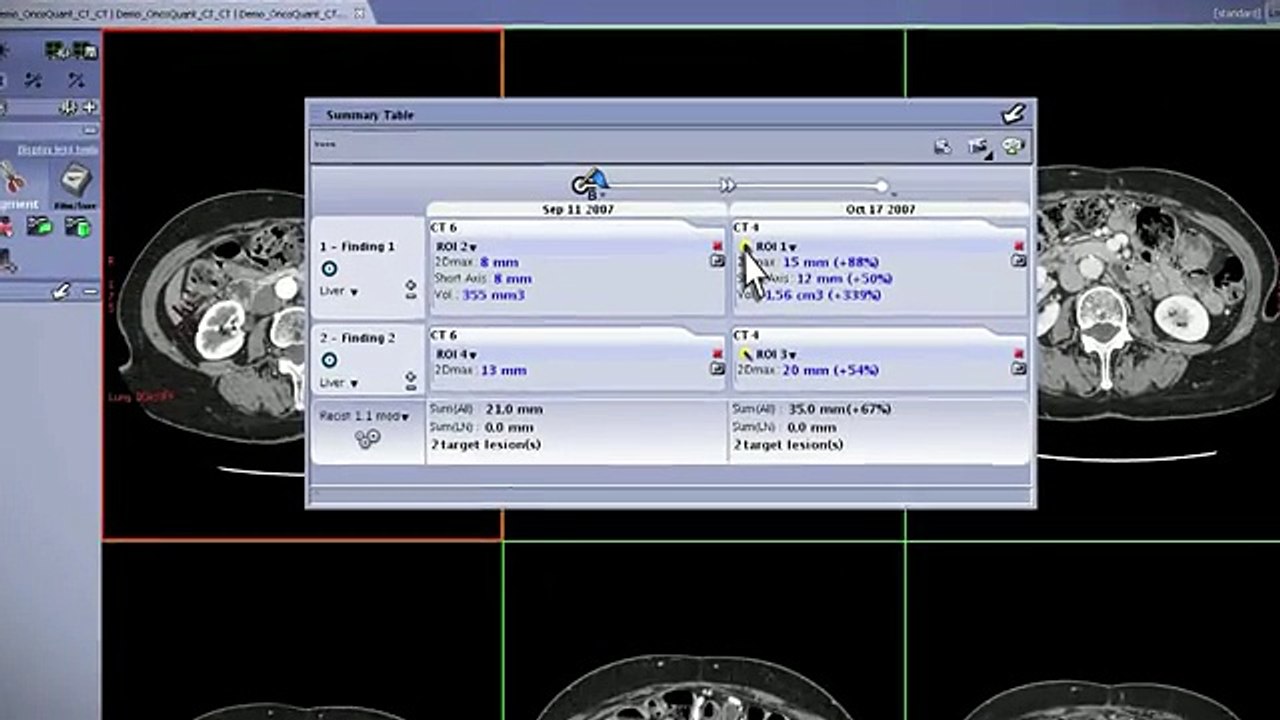
Task: Click the '20 mm (+54%)' value for ROI 3
Action: pyautogui.click(x=830, y=370)
